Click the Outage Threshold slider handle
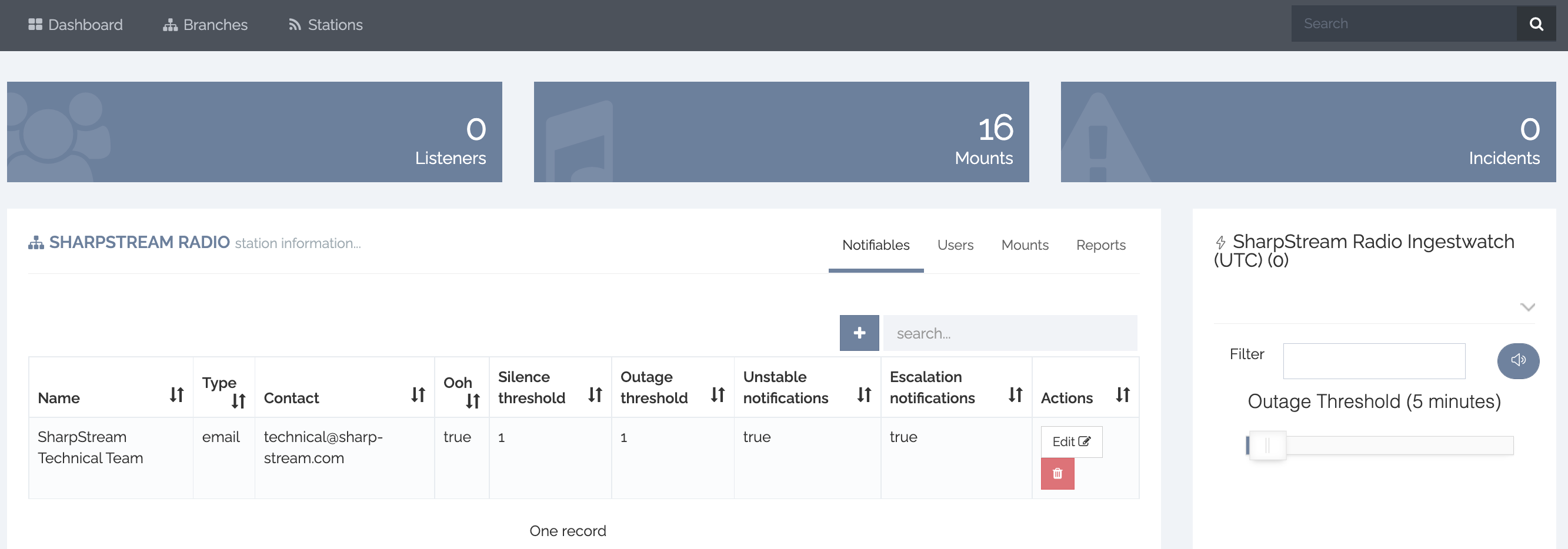 1267,446
